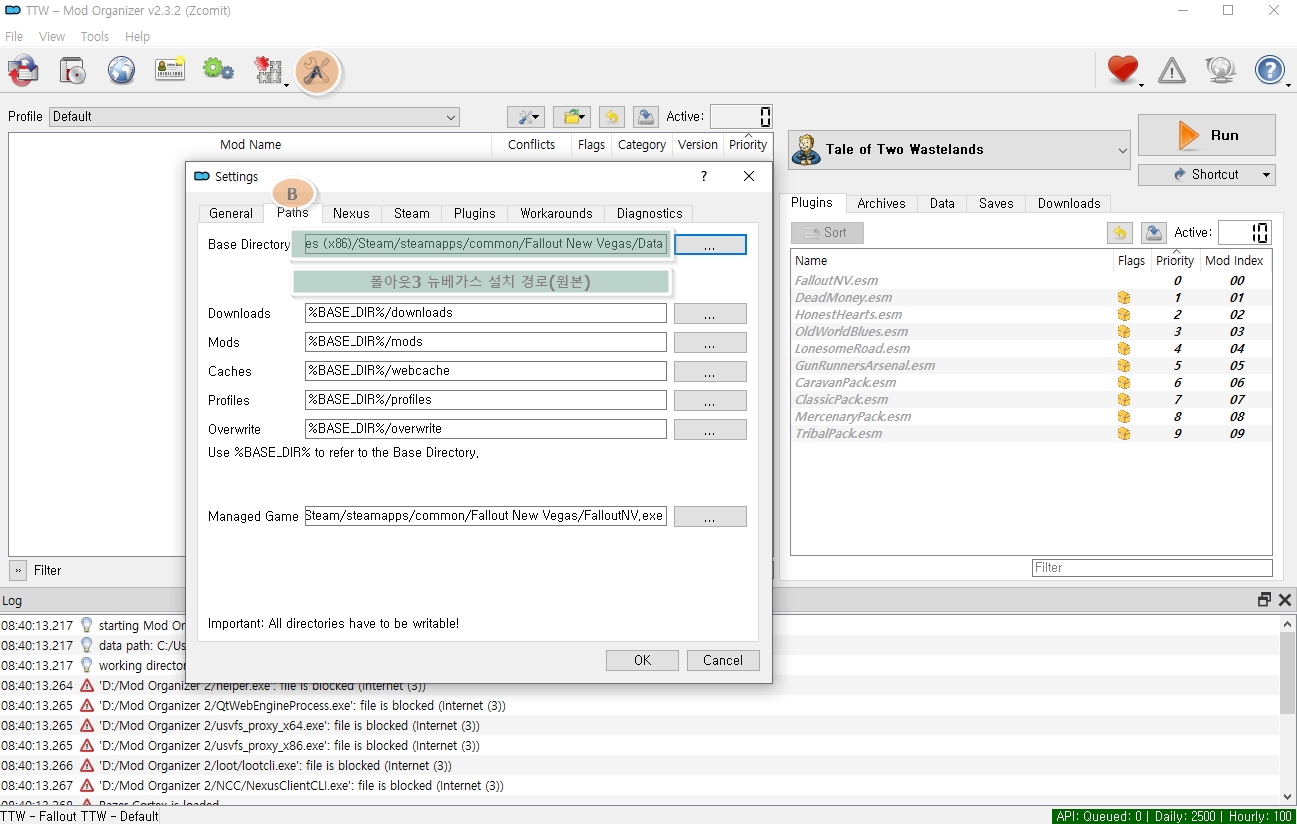Browse for Downloads directory path

point(710,314)
